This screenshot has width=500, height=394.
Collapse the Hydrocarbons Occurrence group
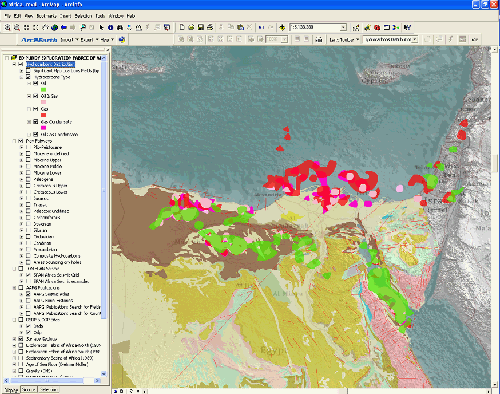[14, 64]
